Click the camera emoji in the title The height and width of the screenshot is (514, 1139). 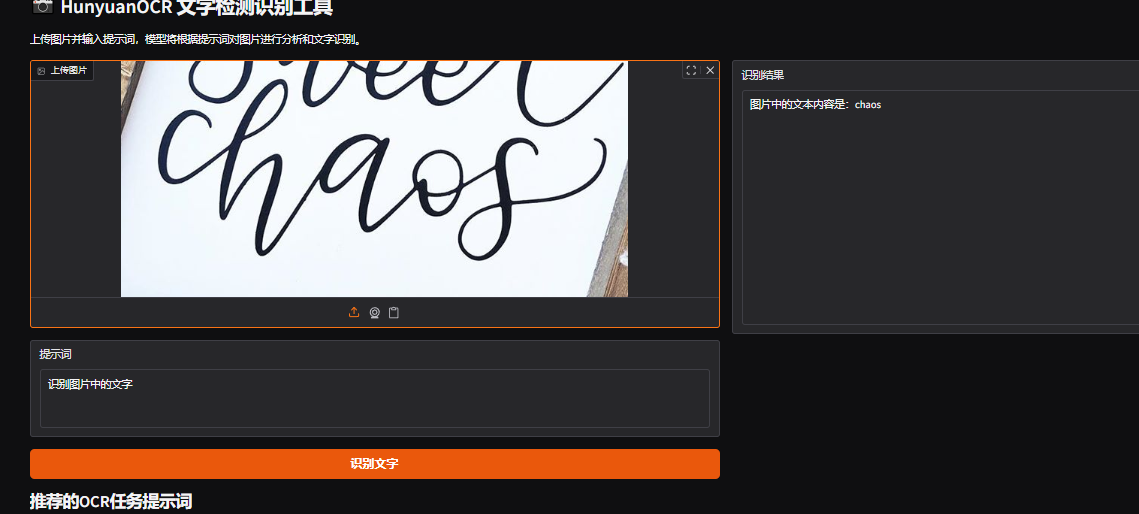tap(42, 7)
